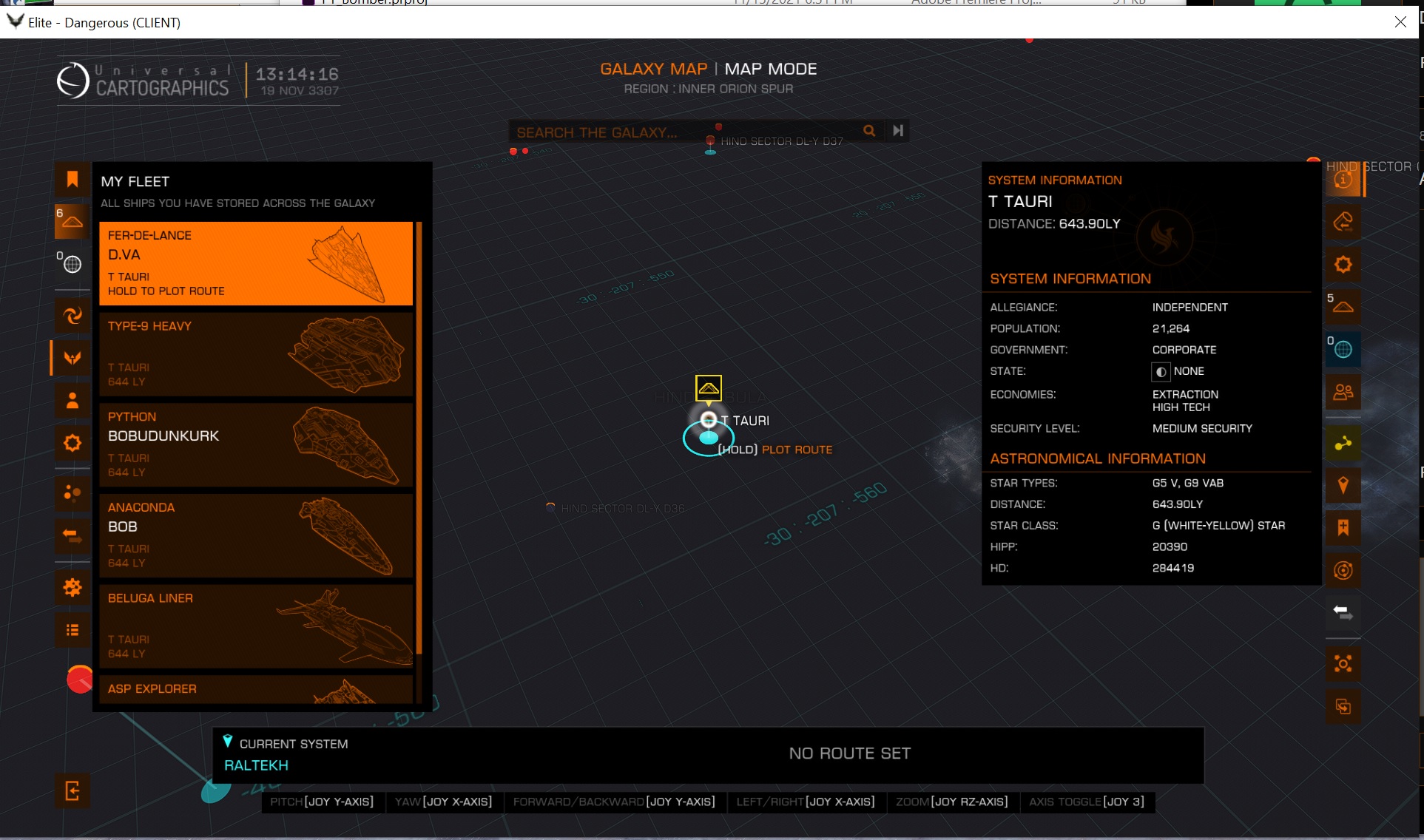Open the Powerplay swirl icon in left sidebar
The height and width of the screenshot is (840, 1424).
click(72, 316)
